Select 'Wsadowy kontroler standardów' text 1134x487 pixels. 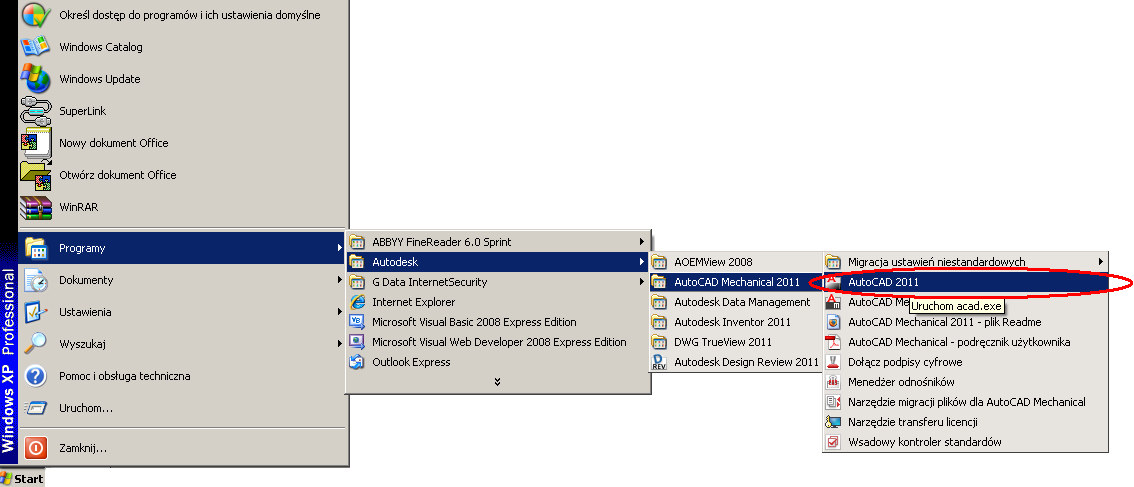[925, 441]
